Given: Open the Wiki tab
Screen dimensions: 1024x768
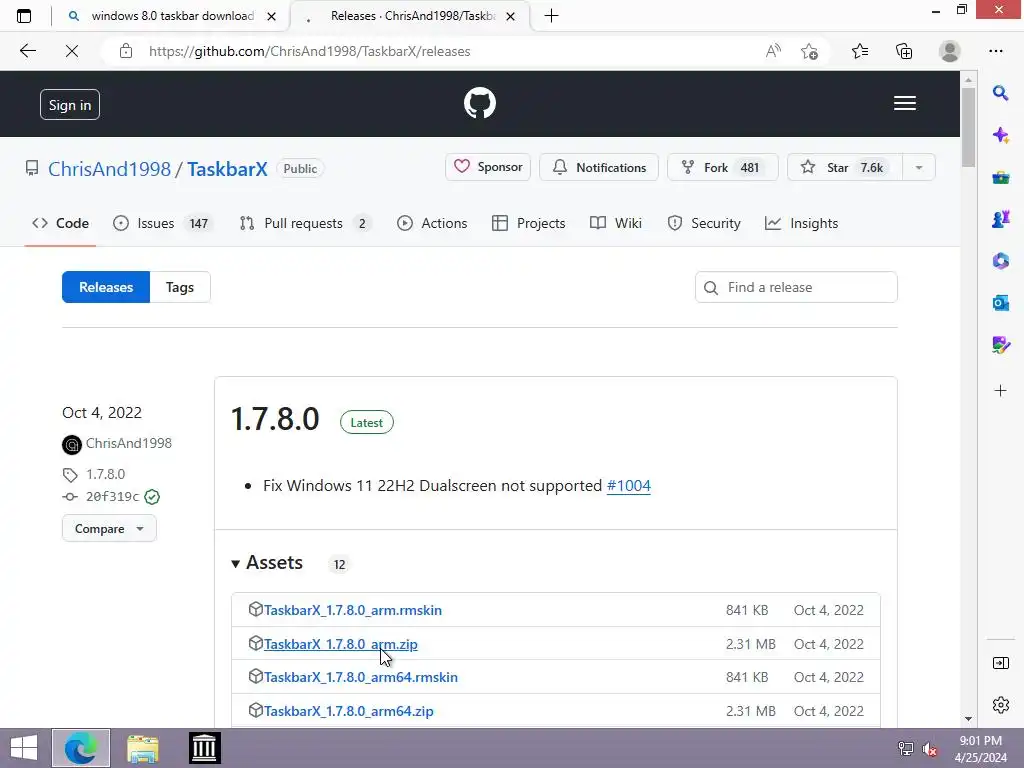Looking at the screenshot, I should pyautogui.click(x=616, y=223).
